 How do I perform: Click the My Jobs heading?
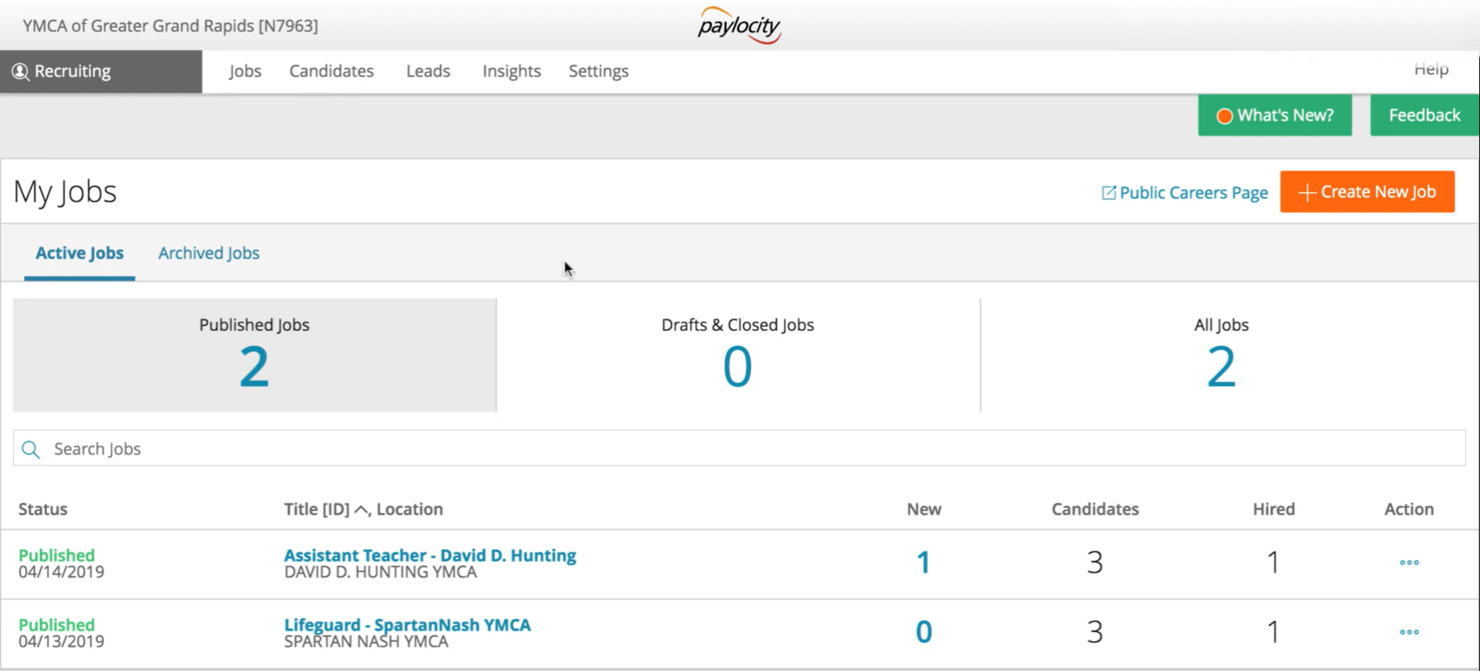click(65, 192)
